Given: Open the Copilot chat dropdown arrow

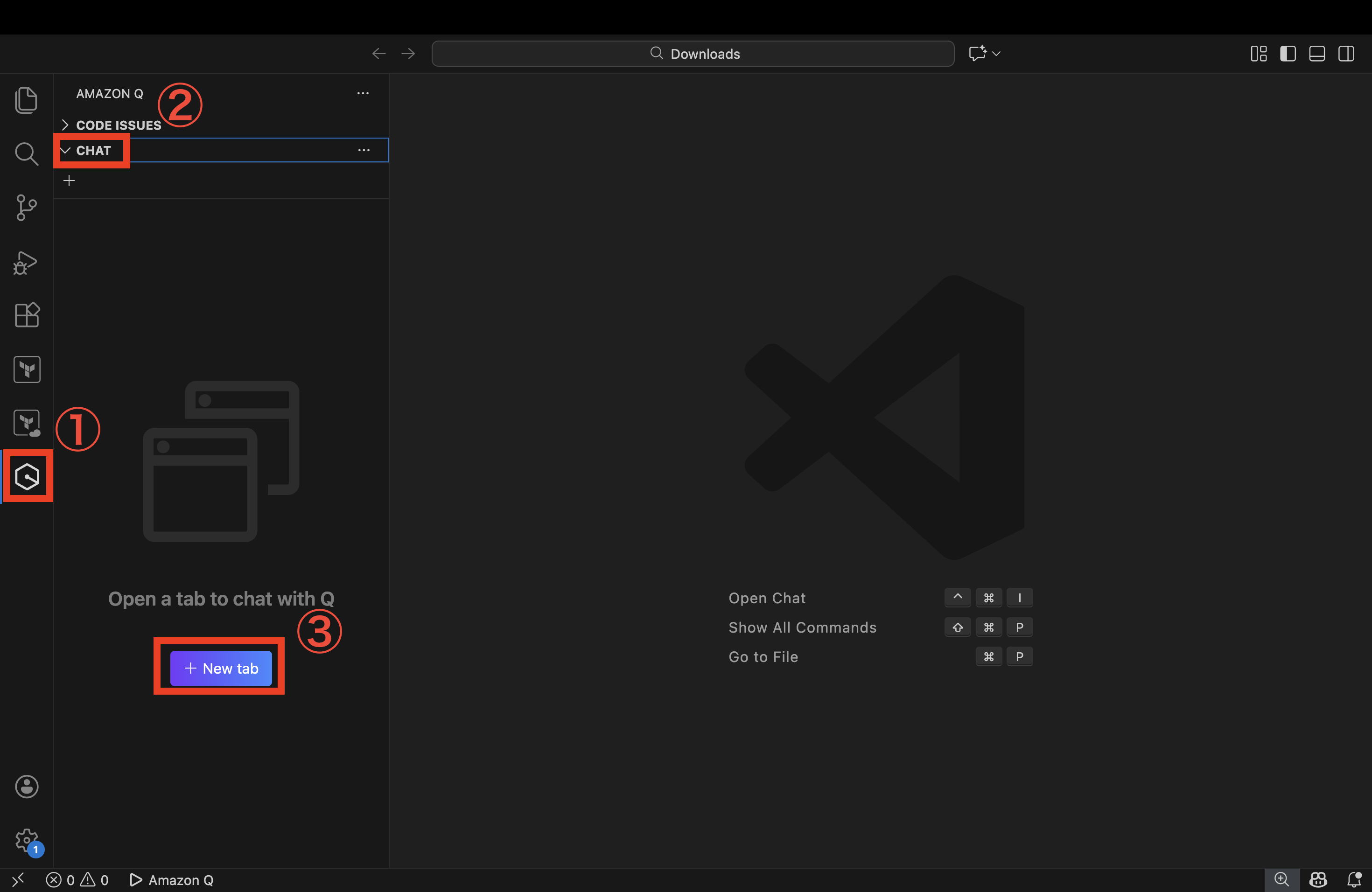Looking at the screenshot, I should coord(996,54).
